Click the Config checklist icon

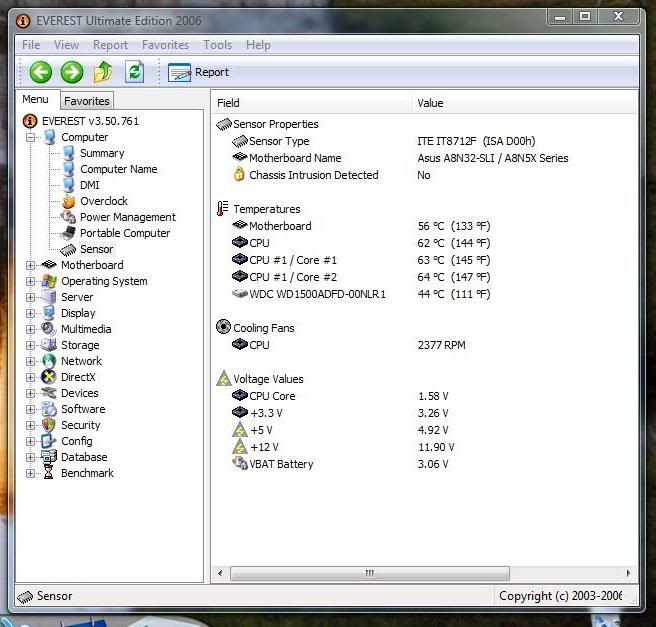pyautogui.click(x=49, y=441)
